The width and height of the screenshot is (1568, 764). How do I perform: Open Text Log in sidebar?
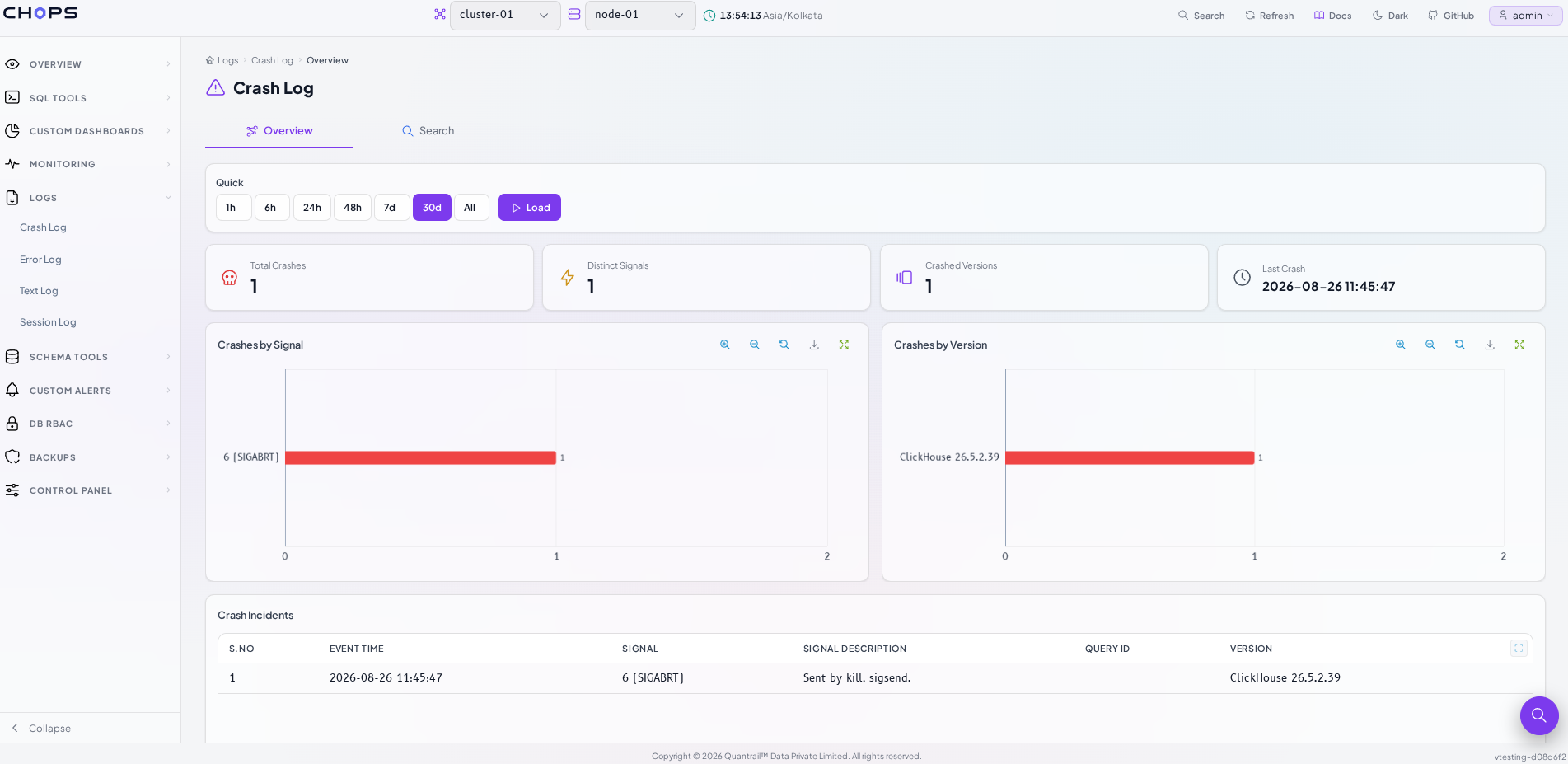tap(39, 291)
